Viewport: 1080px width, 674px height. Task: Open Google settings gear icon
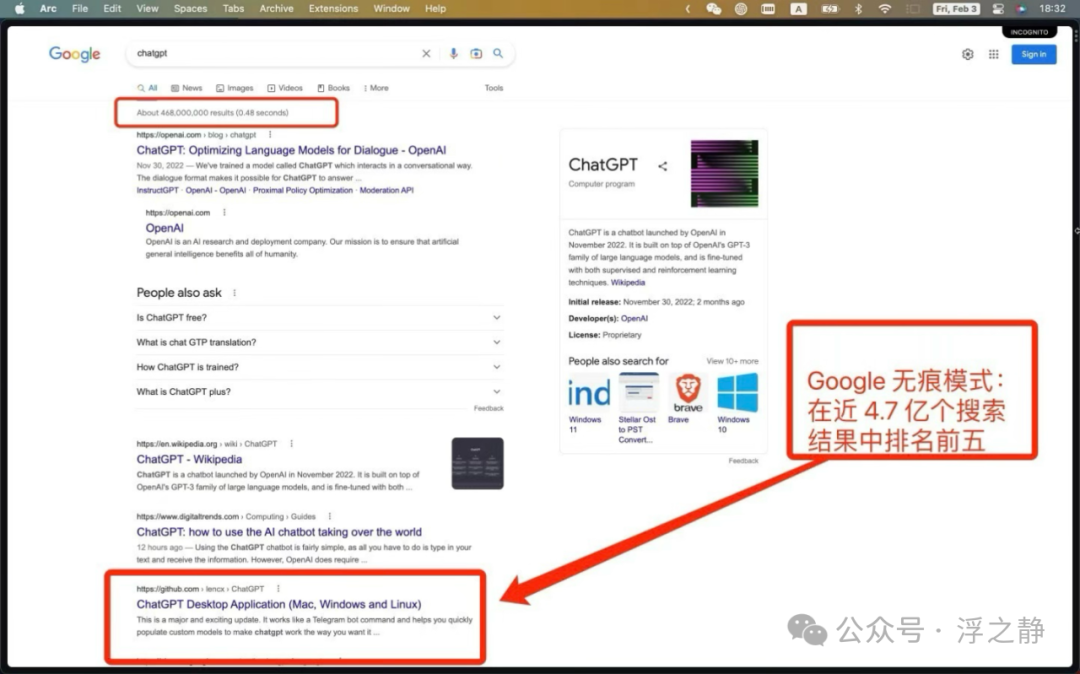pos(968,54)
